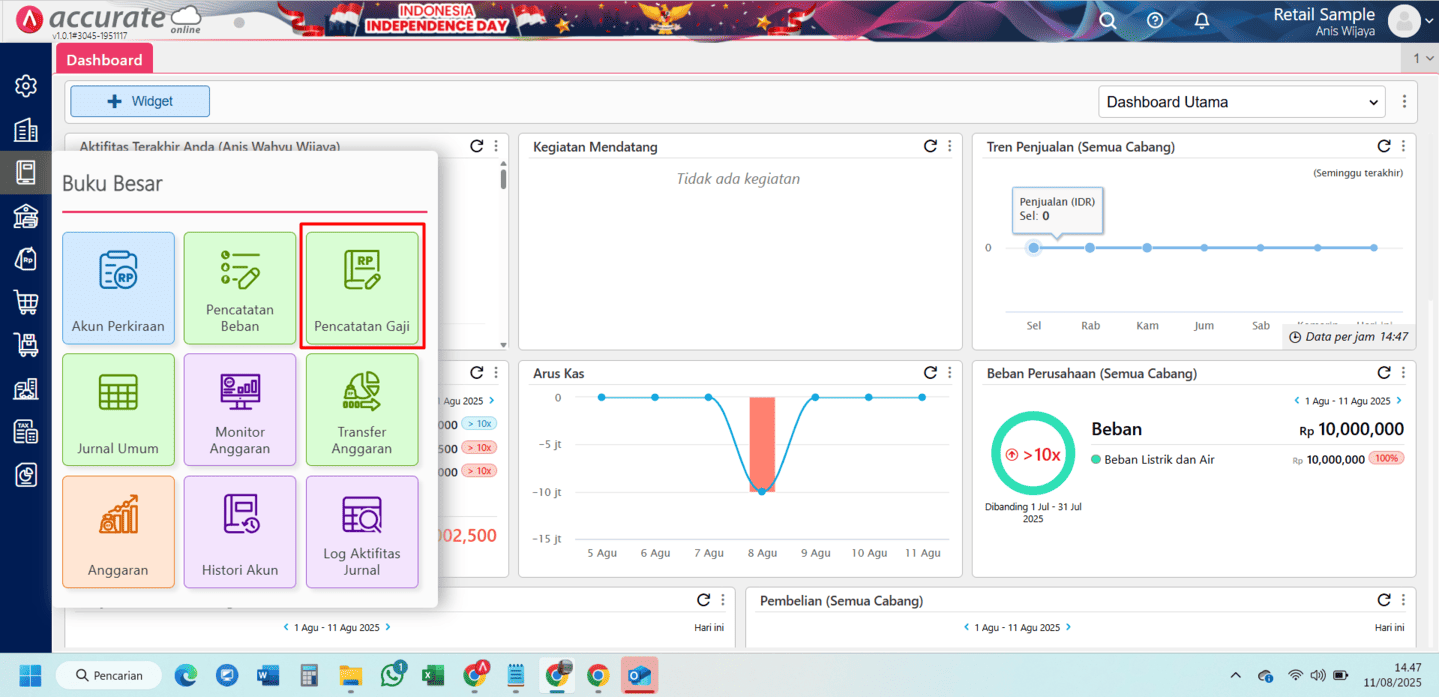Screen dimensions: 1439x697
Task: Open the Histori Akun tile
Action: [240, 531]
